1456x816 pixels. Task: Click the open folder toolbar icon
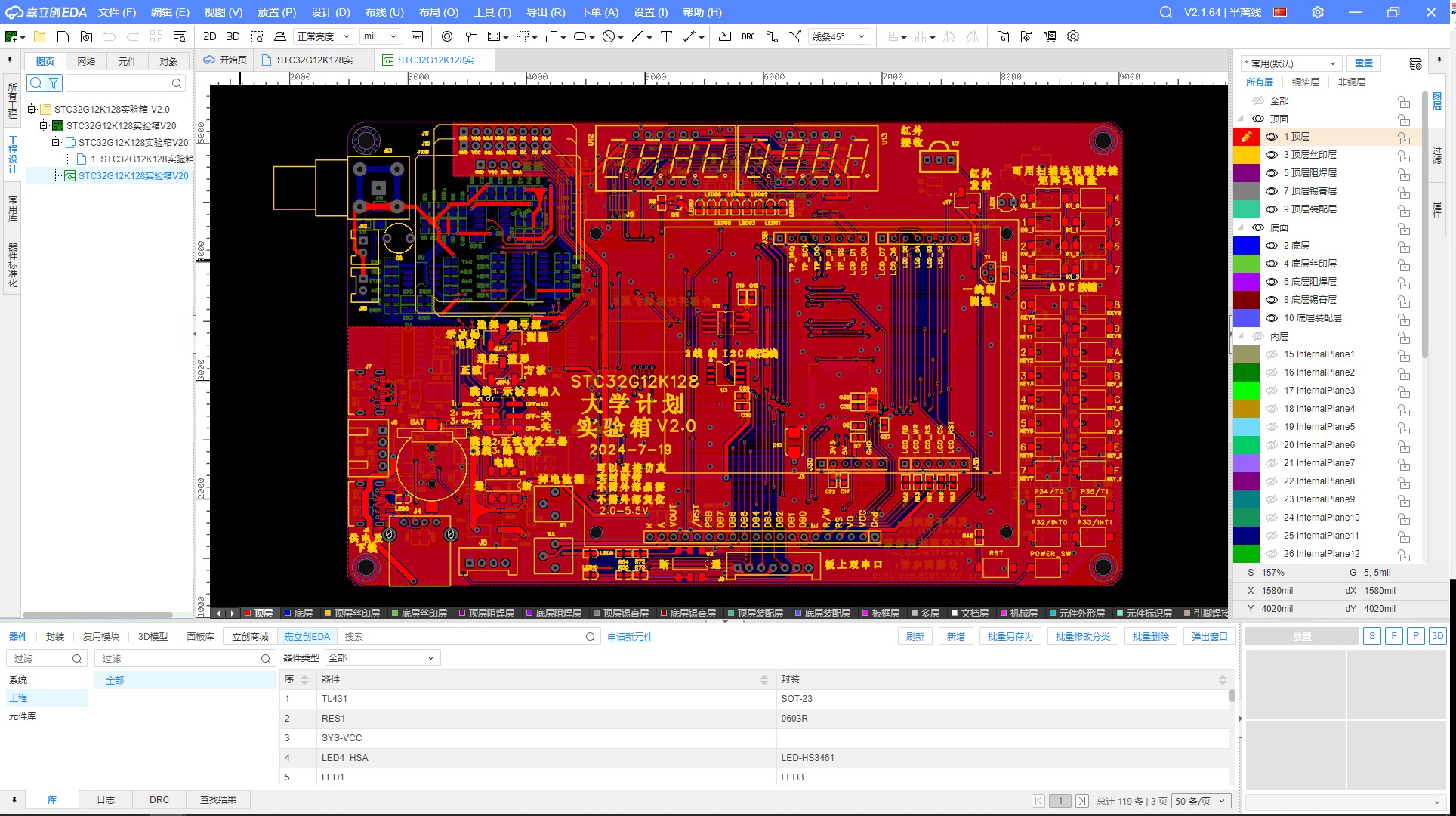pos(40,36)
